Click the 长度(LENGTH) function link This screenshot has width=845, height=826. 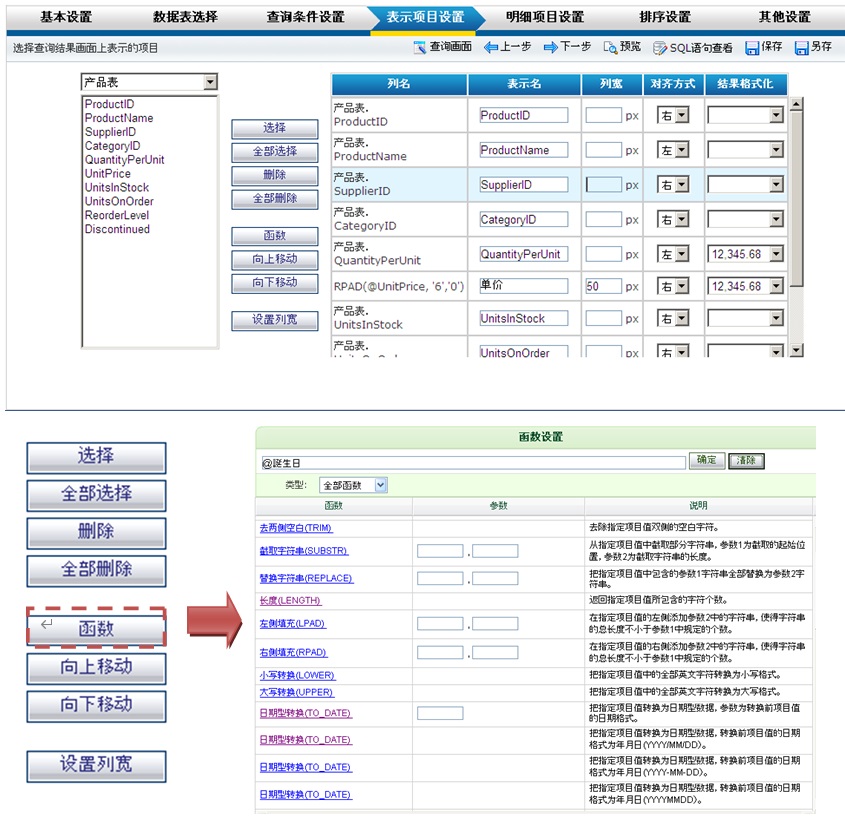290,600
